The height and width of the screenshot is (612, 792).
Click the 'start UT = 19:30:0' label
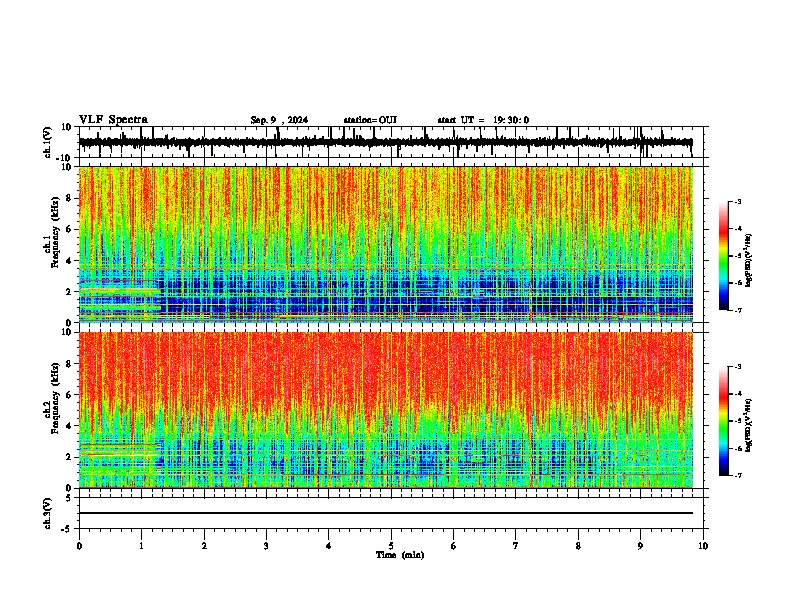click(x=483, y=120)
